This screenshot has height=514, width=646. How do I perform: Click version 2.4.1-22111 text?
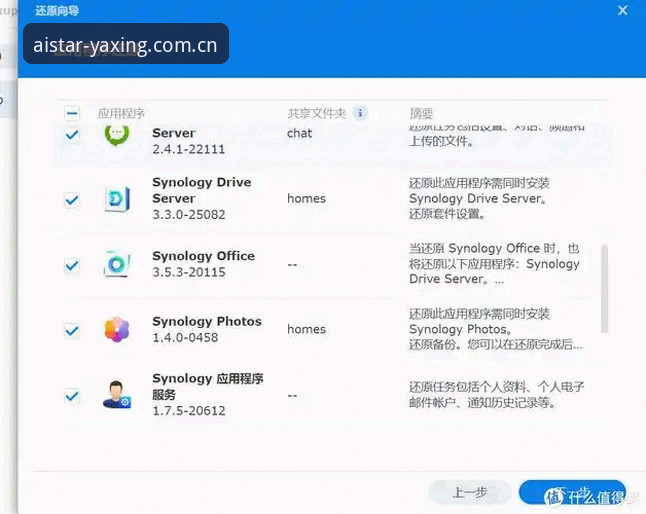pyautogui.click(x=189, y=149)
